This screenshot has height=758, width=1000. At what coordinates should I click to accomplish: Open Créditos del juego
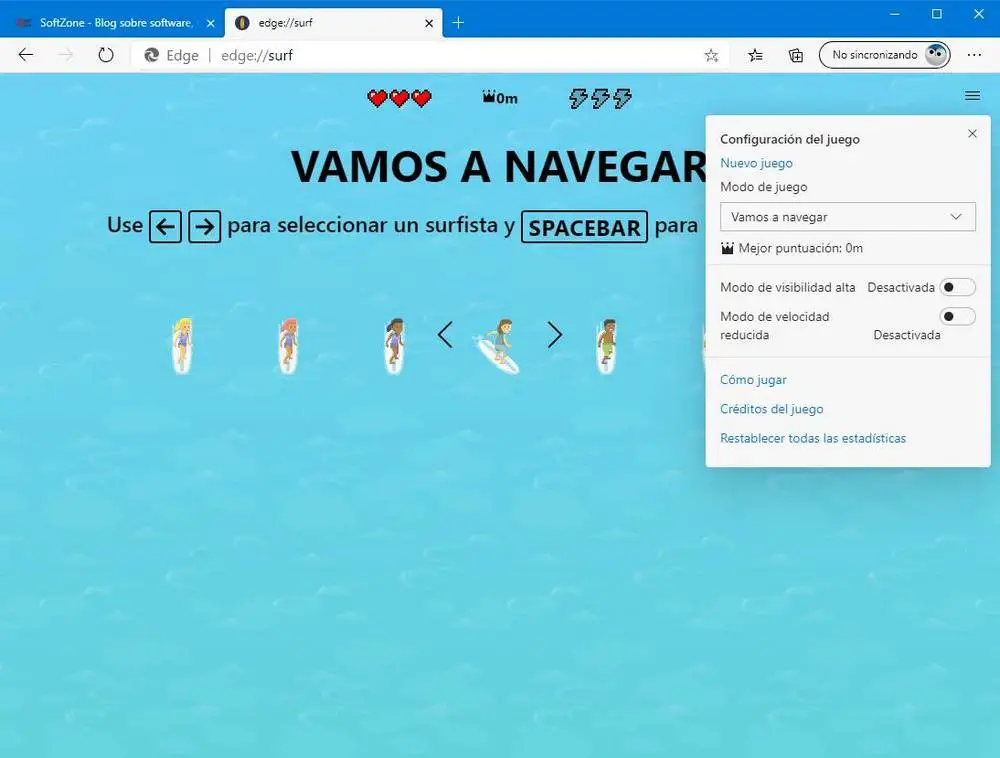pos(772,409)
